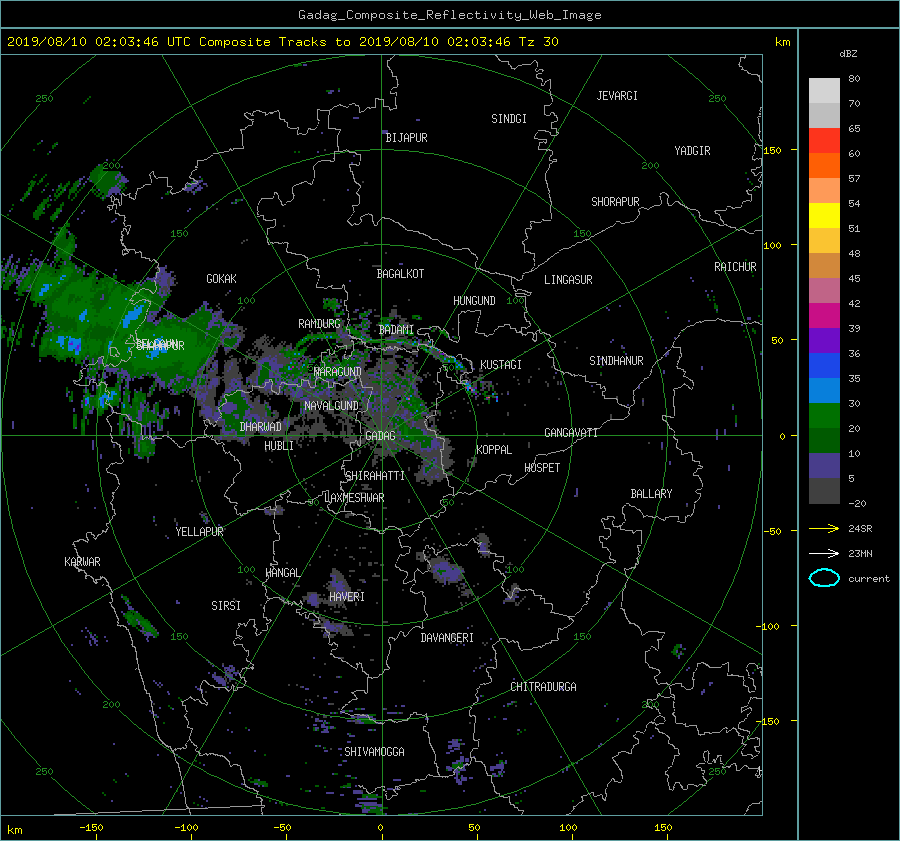Click the yellow 24SR arrow legend icon
This screenshot has height=841, width=900.
coord(824,529)
